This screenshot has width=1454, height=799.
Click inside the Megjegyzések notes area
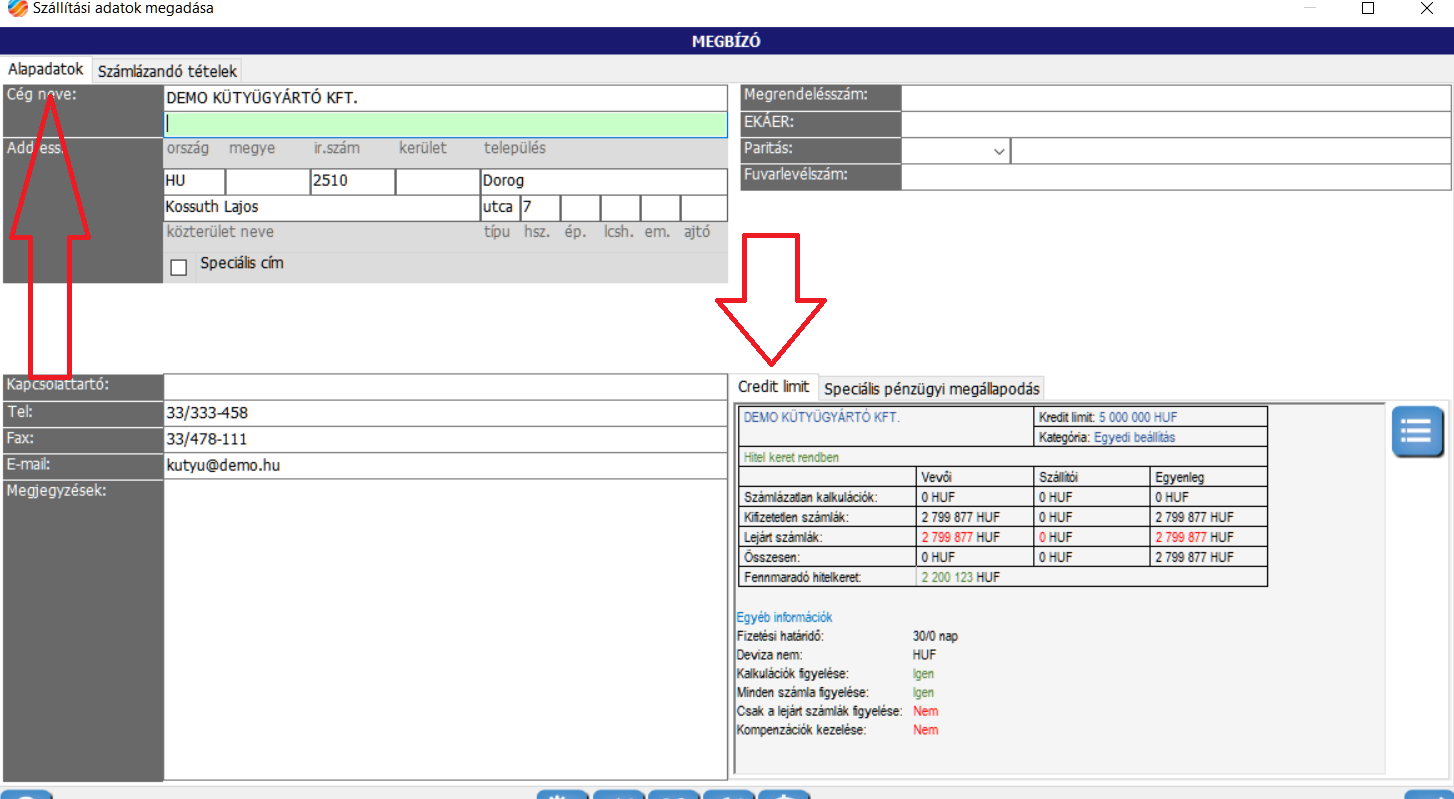(x=445, y=630)
